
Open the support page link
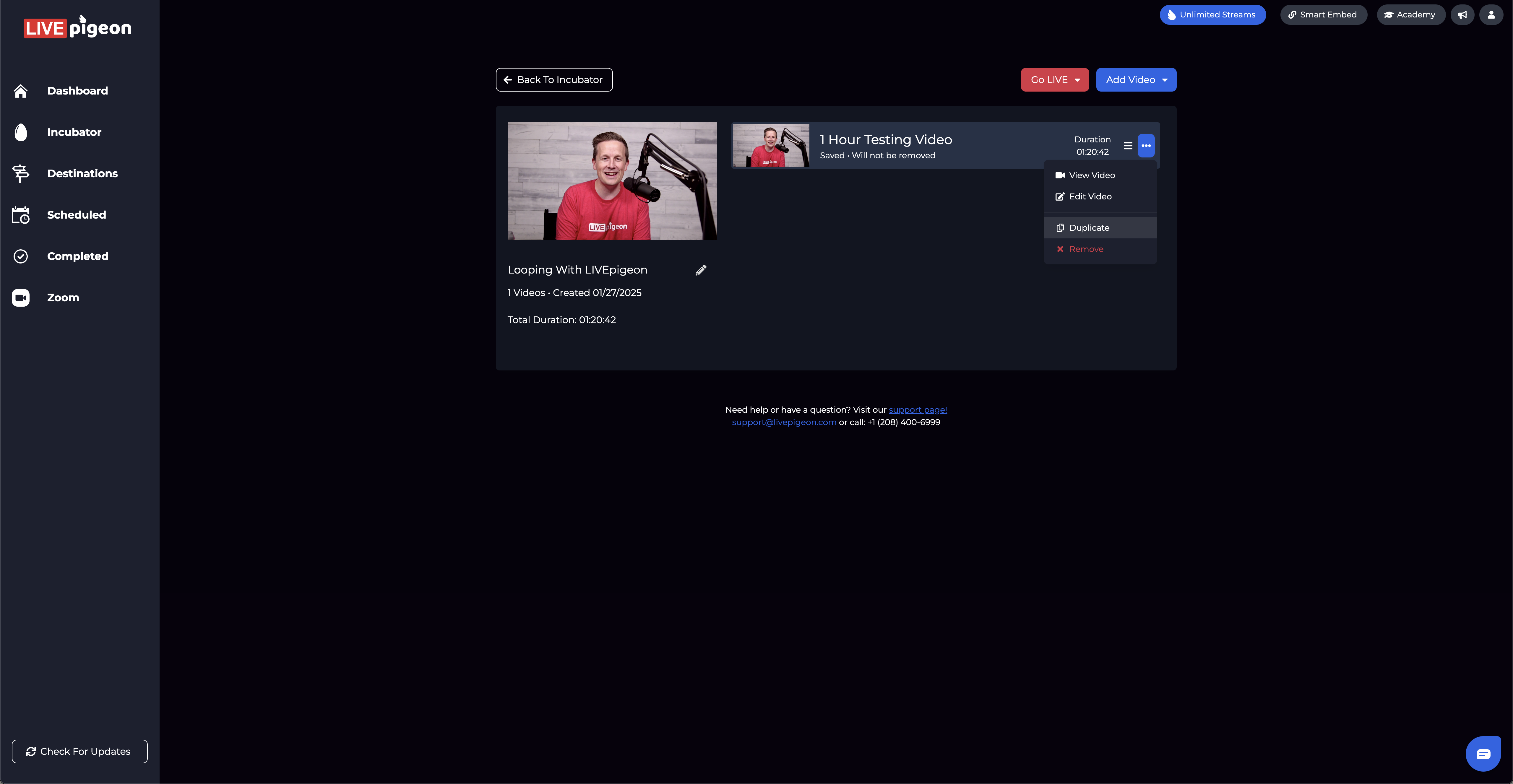pos(918,410)
